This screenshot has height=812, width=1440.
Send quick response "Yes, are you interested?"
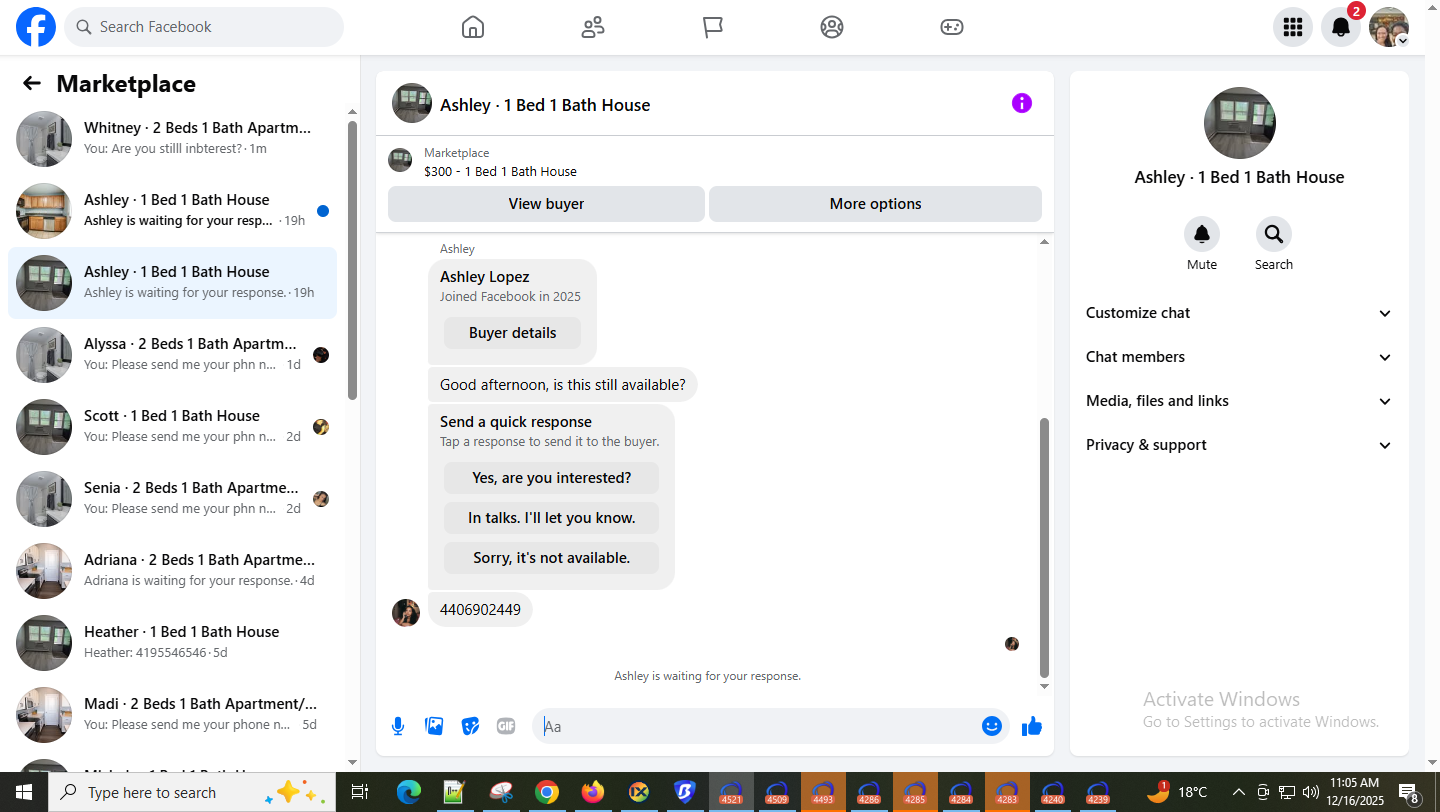tap(551, 478)
